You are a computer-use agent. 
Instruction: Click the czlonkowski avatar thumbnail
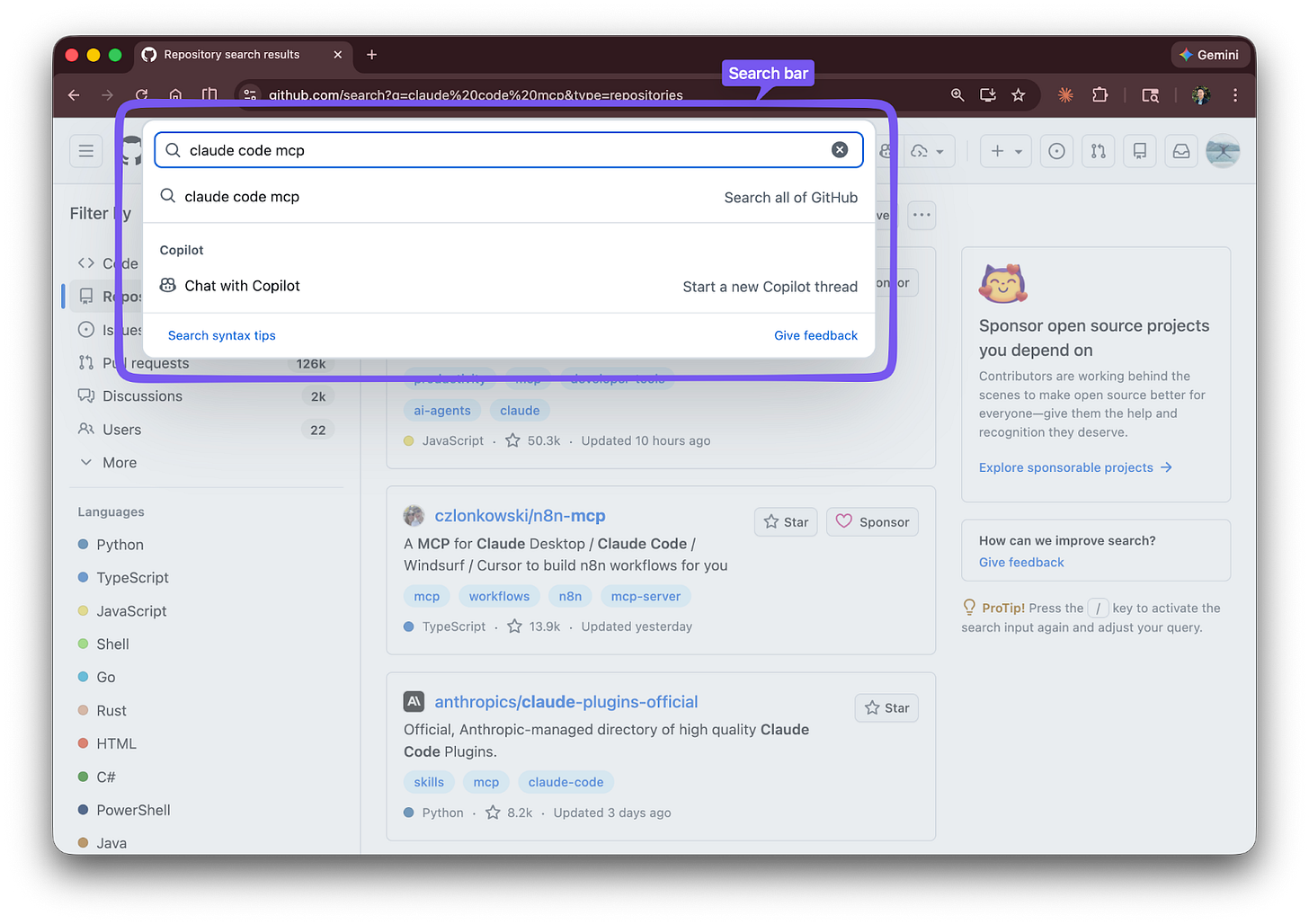(x=414, y=516)
